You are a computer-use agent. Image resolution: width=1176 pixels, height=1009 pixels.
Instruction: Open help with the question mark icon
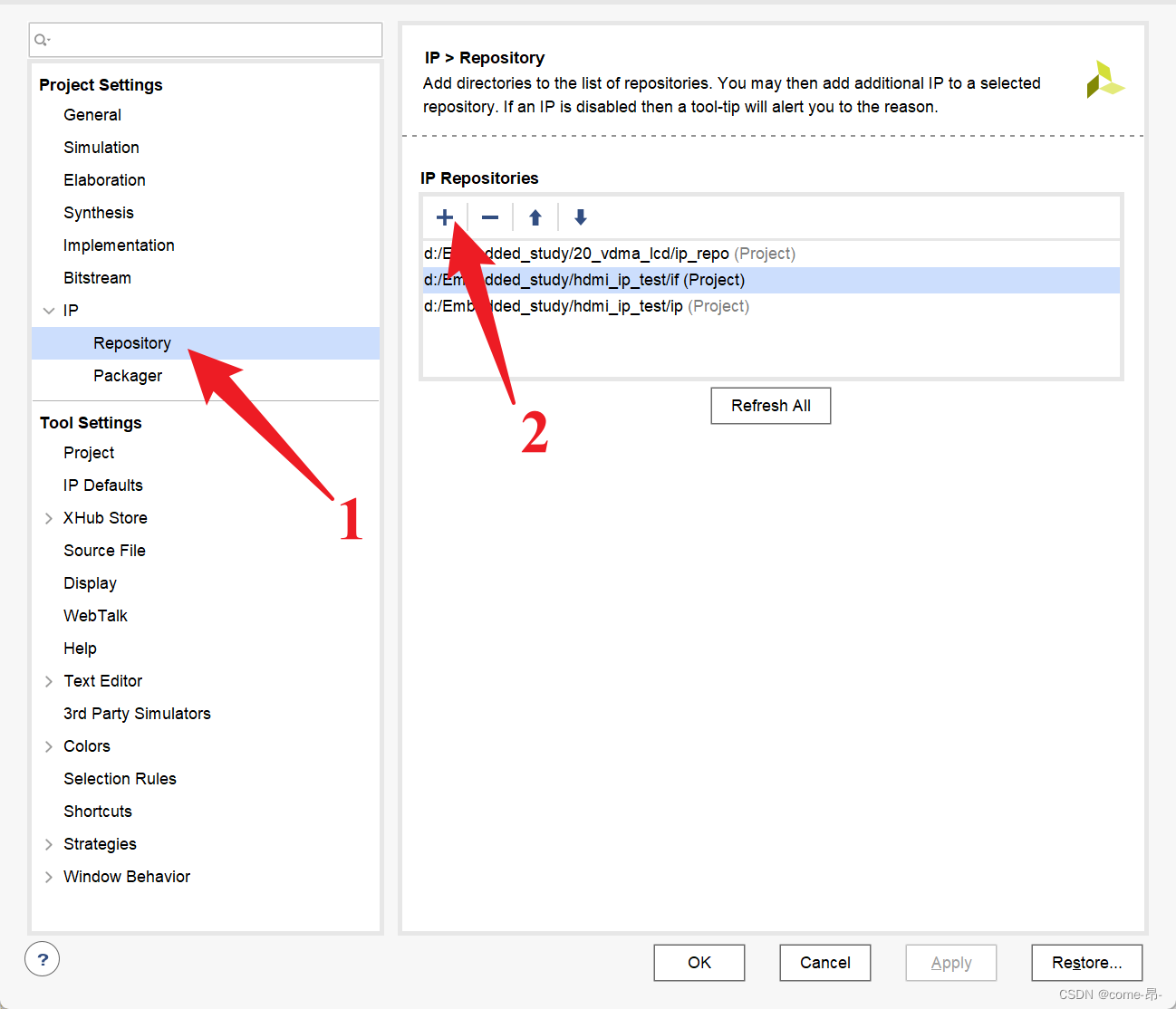pos(43,959)
